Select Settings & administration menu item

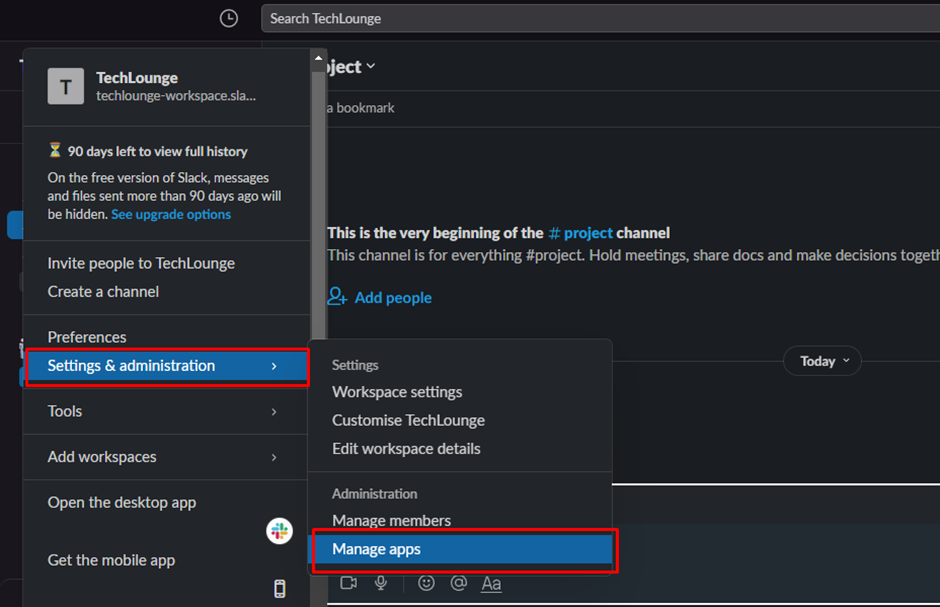pos(167,366)
